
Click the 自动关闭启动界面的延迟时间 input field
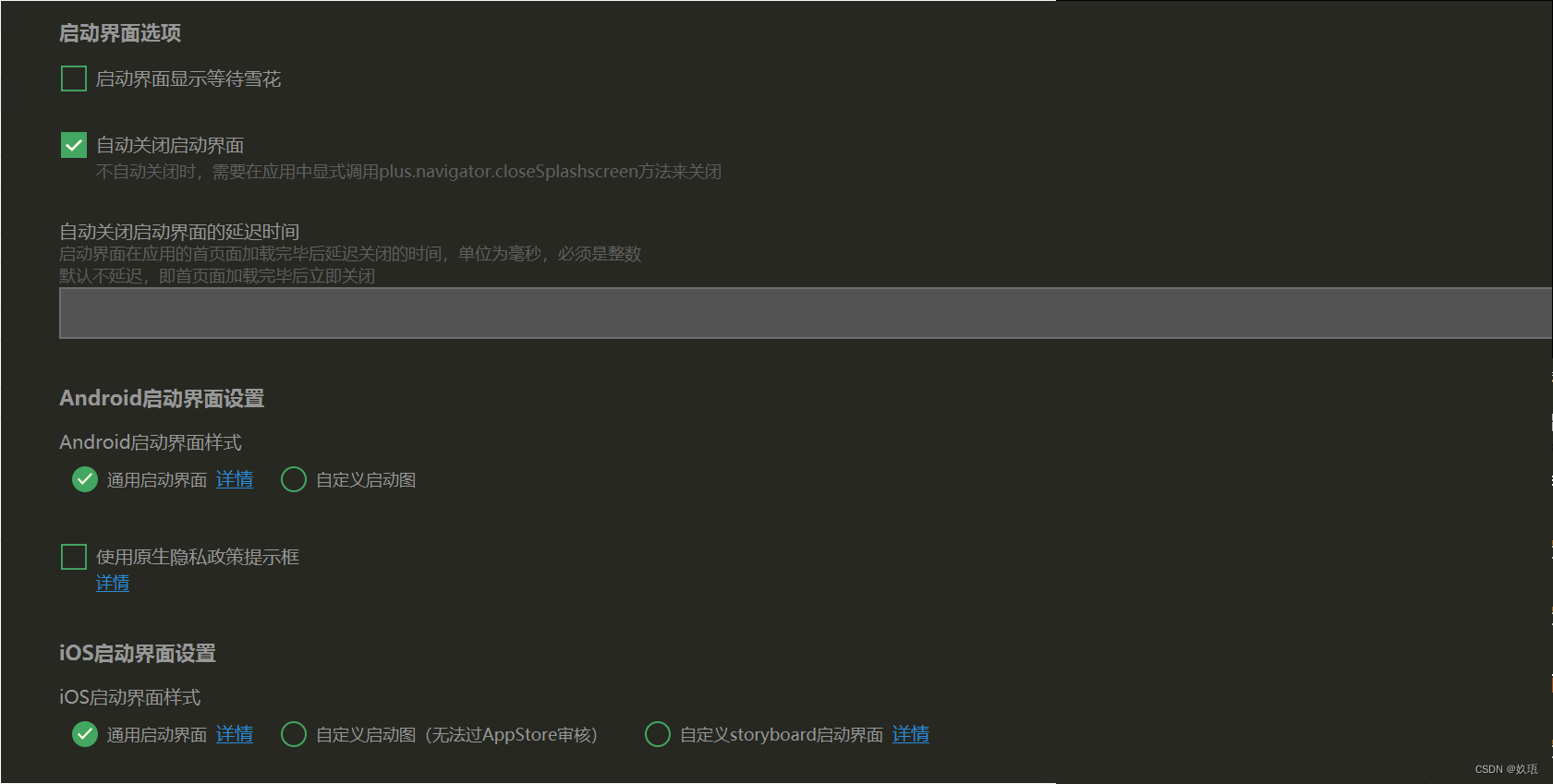(806, 313)
